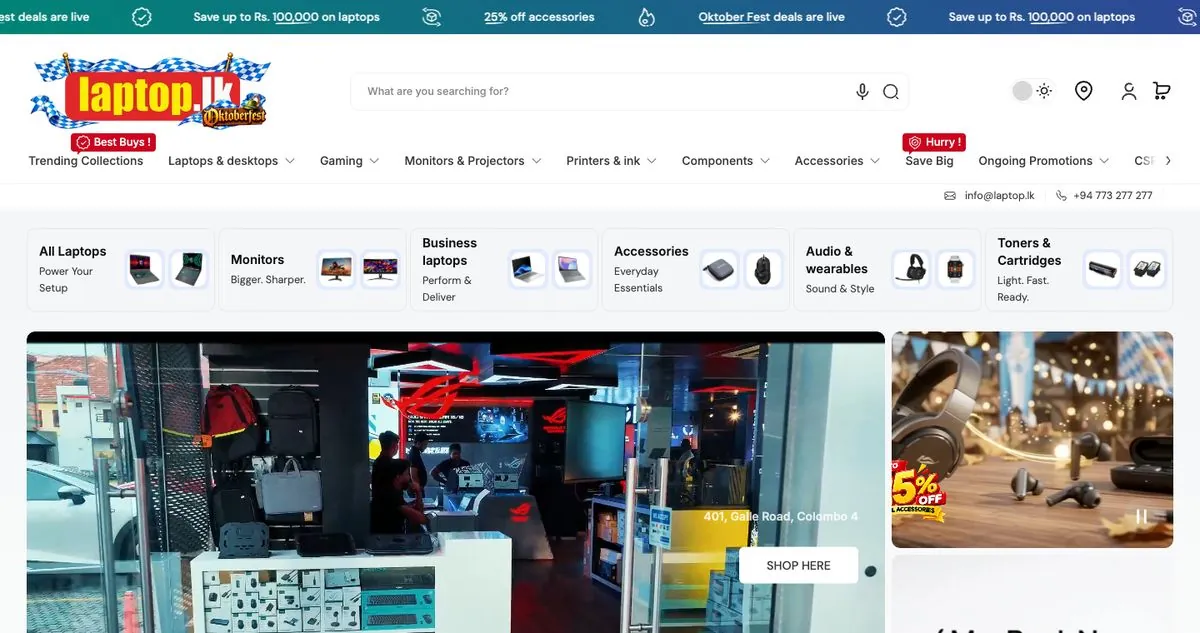Click the headset thumbnail in Audio card
This screenshot has height=633, width=1200.
tap(911, 269)
